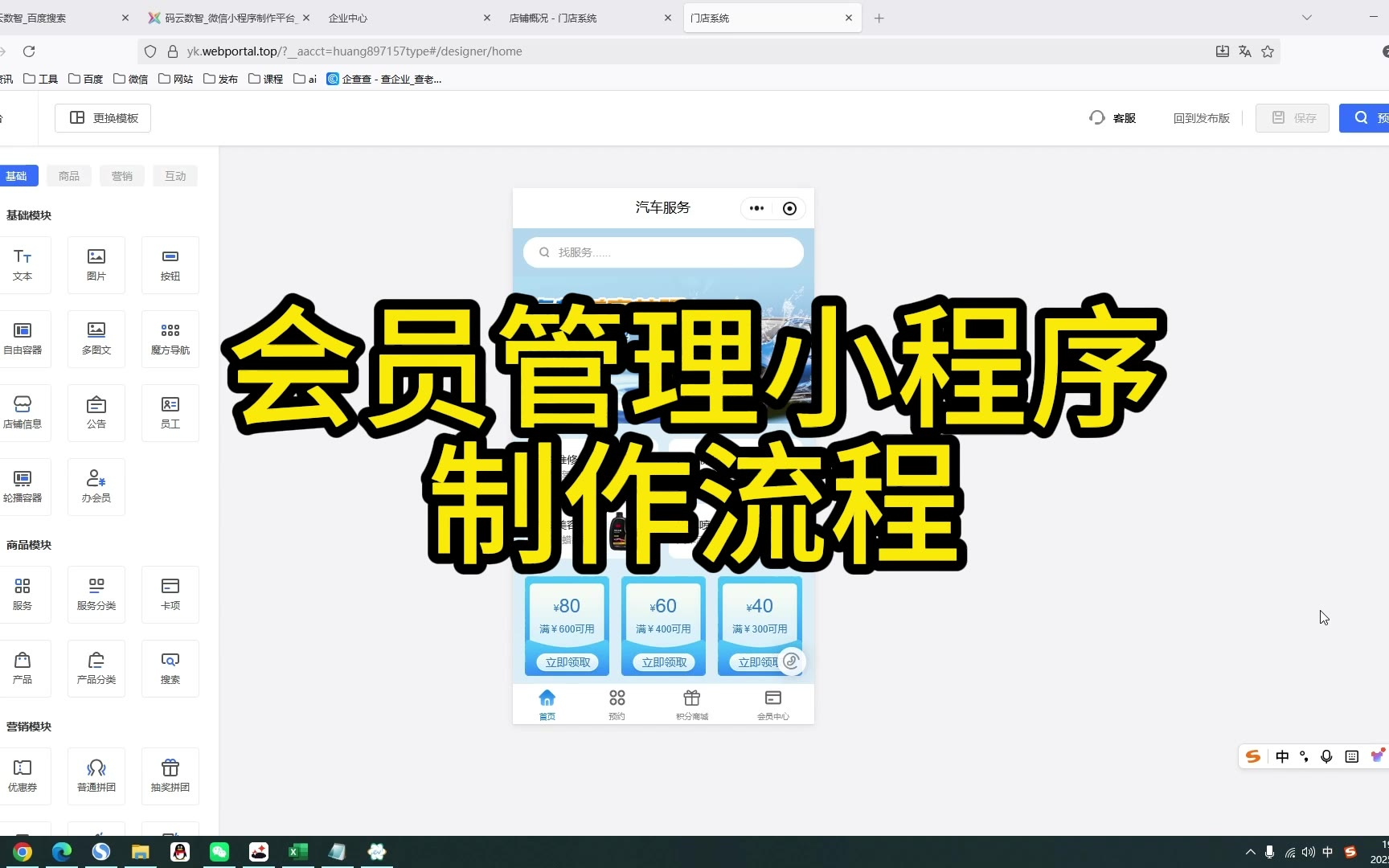Expand the browser tab list chevron
Image resolution: width=1389 pixels, height=868 pixels.
[1307, 18]
